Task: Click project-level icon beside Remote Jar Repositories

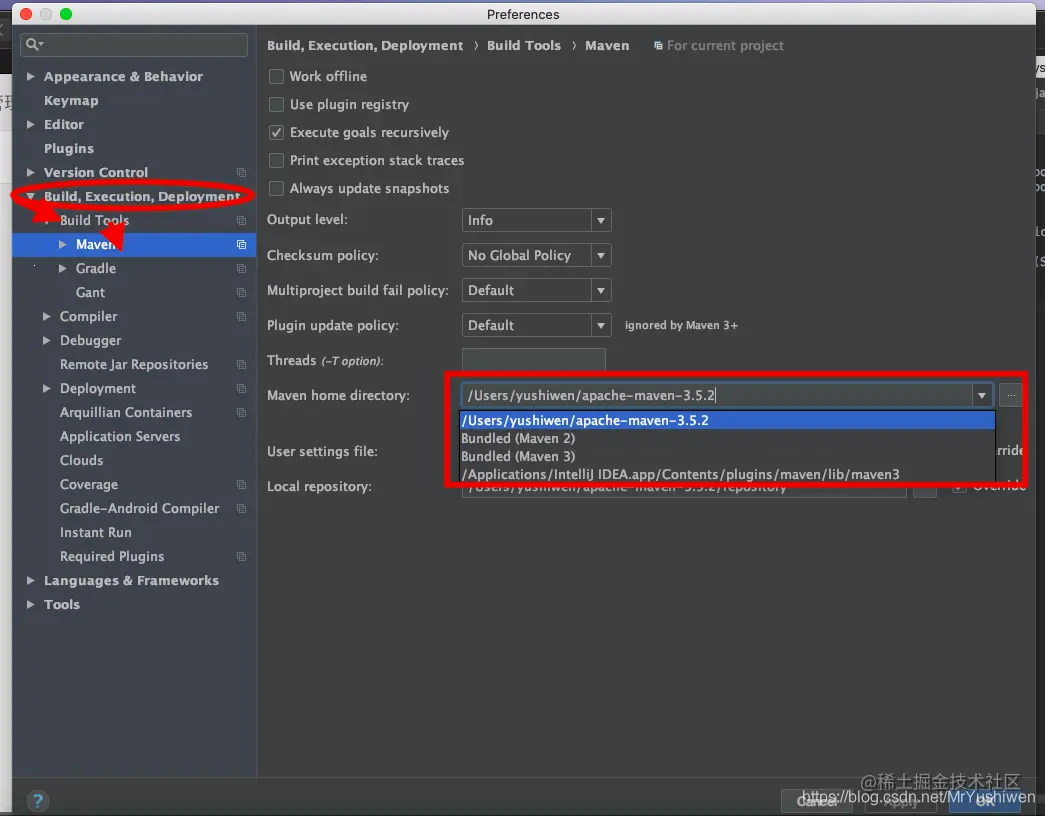Action: (241, 365)
